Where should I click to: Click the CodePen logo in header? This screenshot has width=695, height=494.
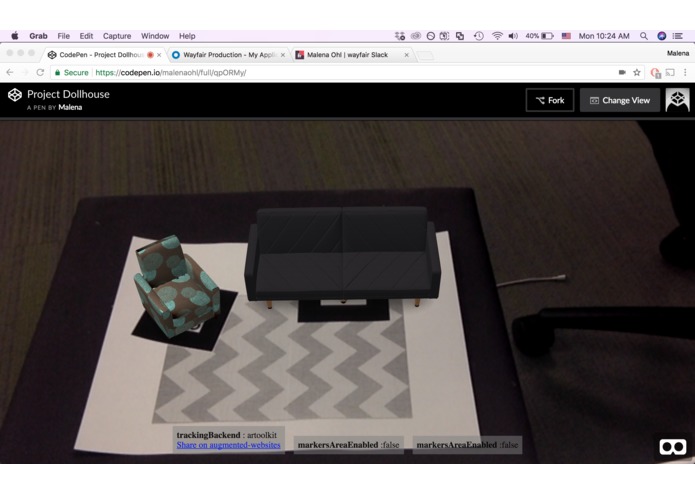[15, 94]
